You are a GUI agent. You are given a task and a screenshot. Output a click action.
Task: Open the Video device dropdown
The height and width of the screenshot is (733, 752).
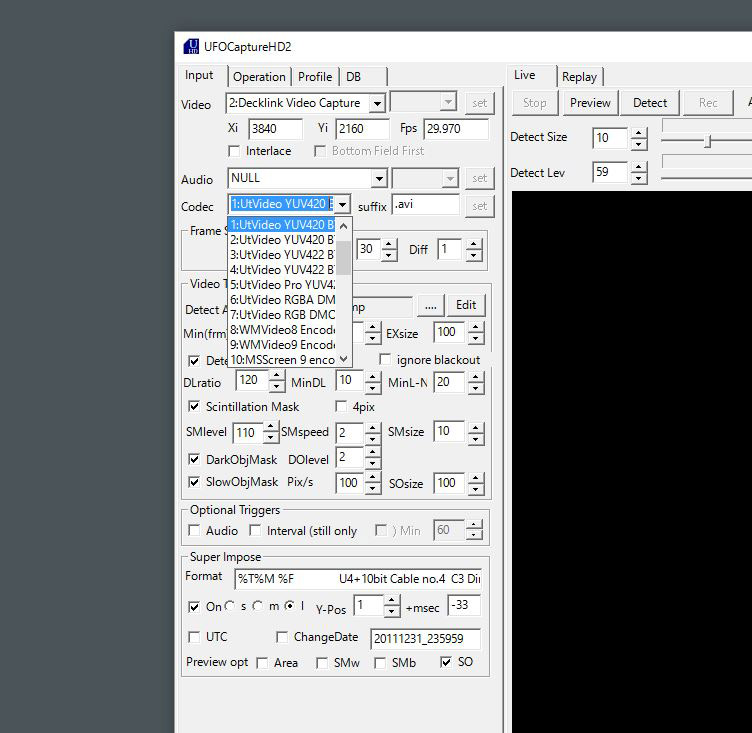coord(376,103)
